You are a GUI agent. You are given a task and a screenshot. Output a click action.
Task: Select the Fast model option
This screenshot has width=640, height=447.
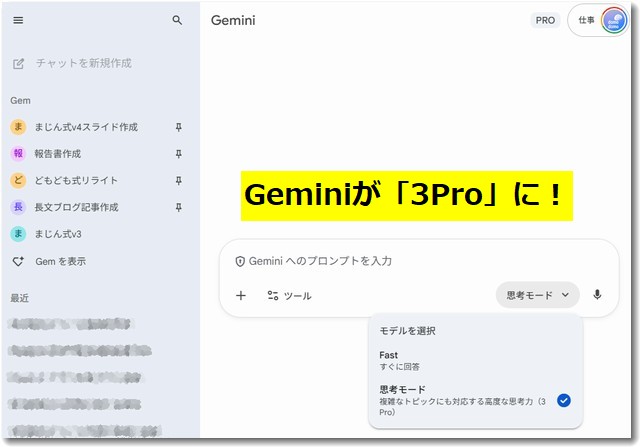pos(475,360)
